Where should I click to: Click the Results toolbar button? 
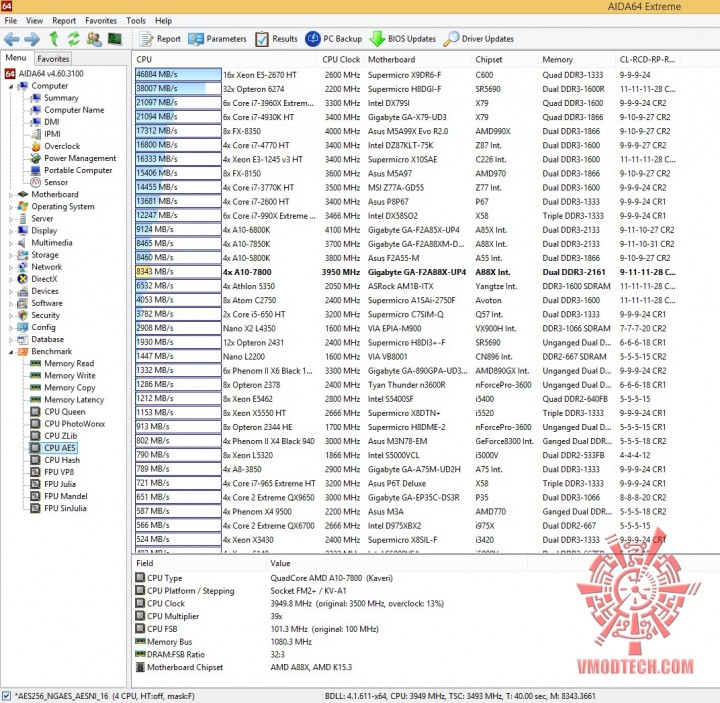(276, 39)
